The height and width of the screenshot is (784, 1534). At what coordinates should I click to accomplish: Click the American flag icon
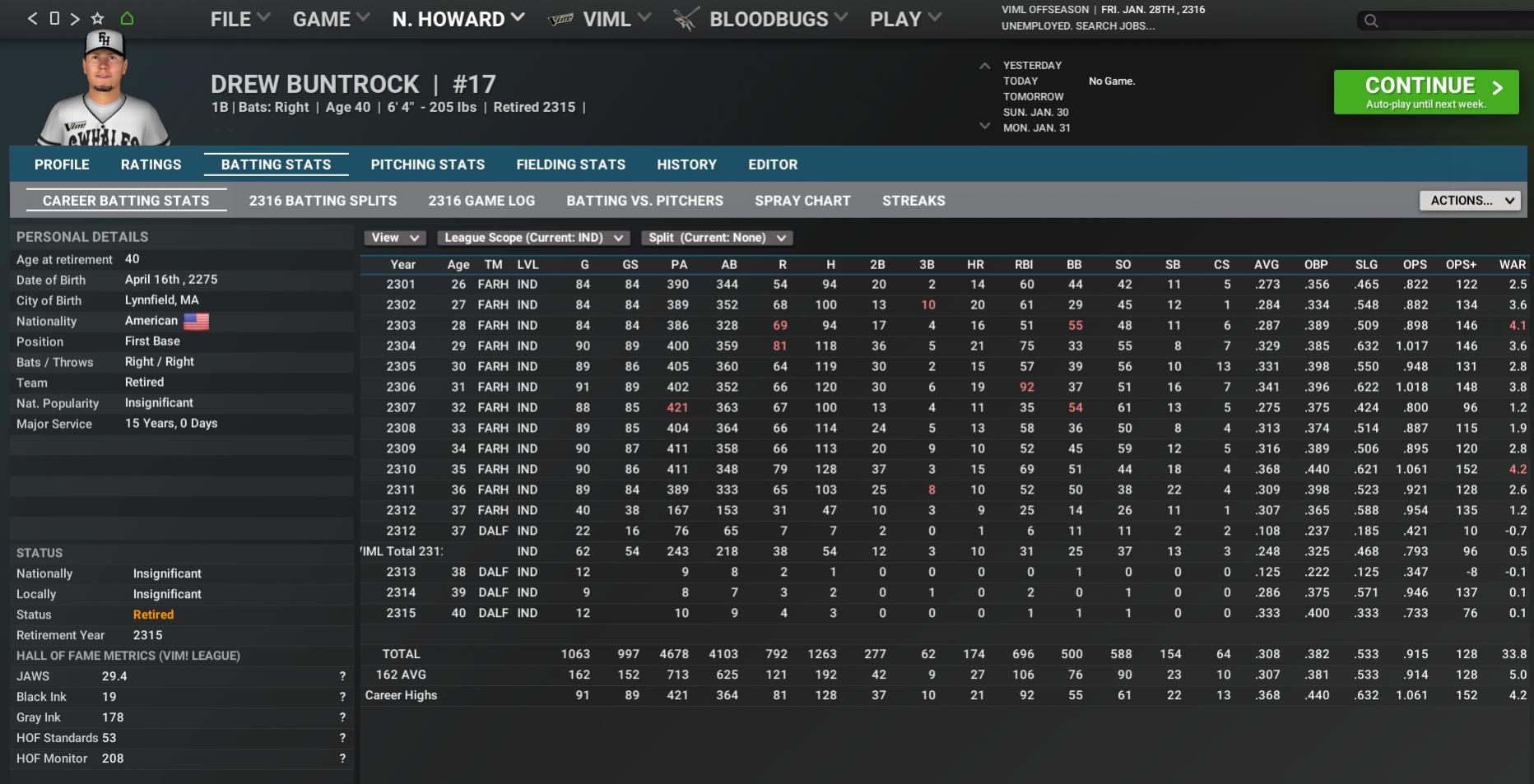pos(196,321)
